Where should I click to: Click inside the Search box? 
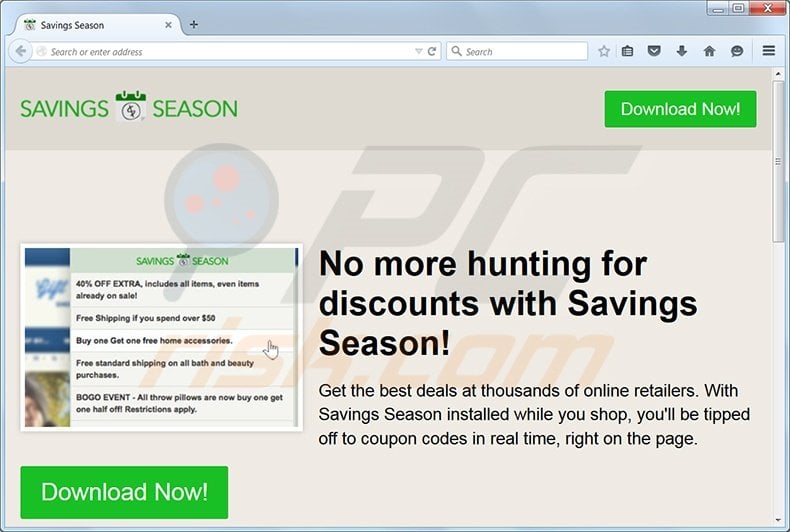tap(517, 51)
